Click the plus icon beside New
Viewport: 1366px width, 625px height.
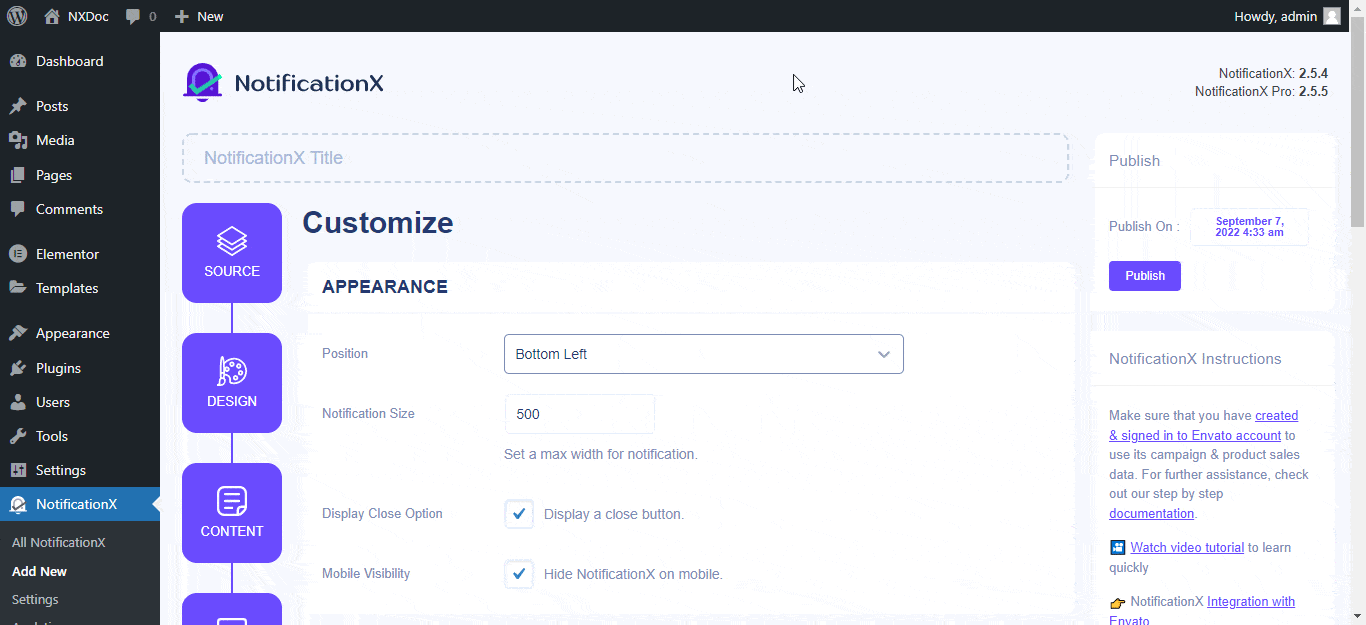181,16
